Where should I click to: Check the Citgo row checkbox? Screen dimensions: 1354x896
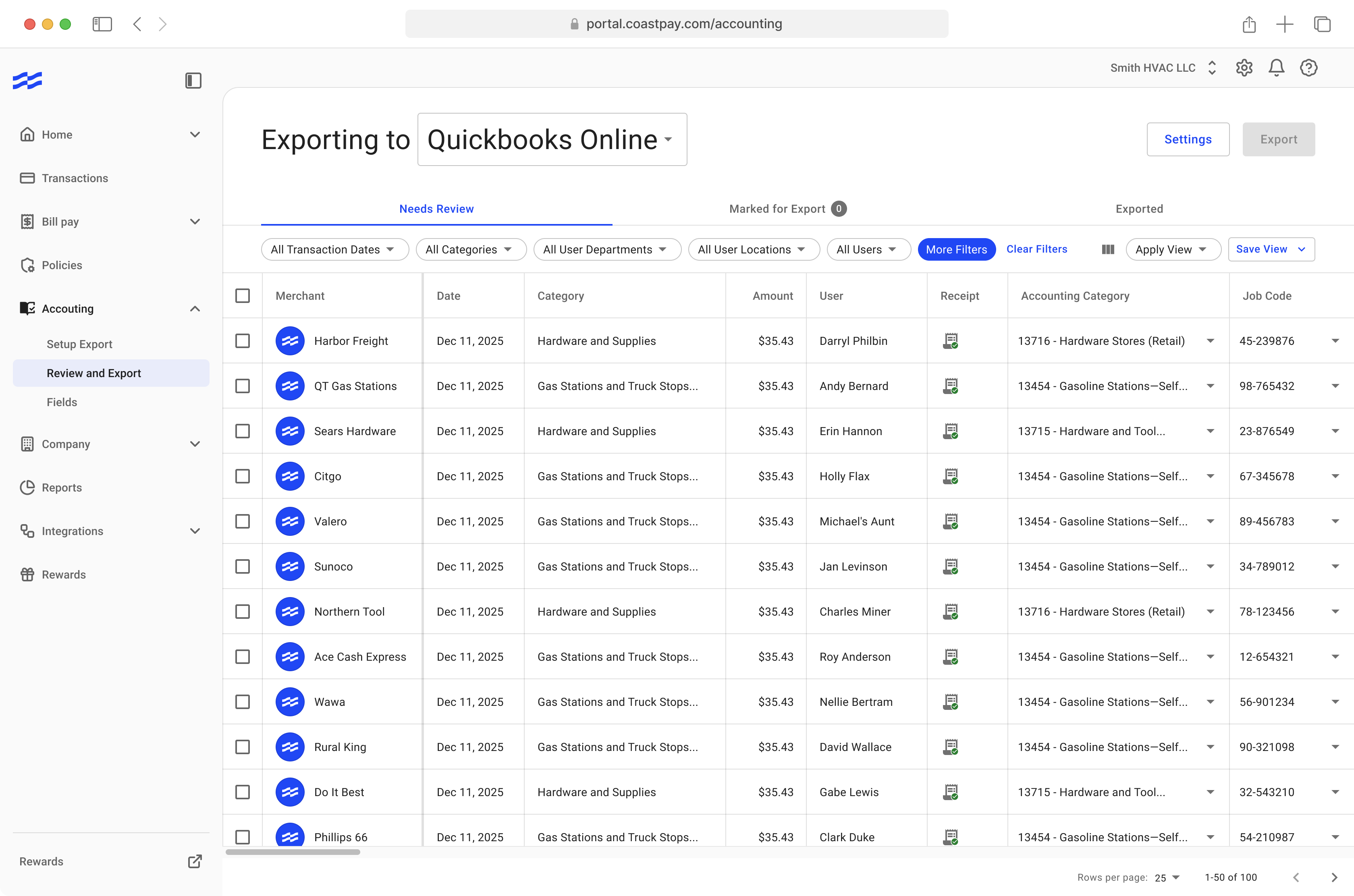[242, 476]
